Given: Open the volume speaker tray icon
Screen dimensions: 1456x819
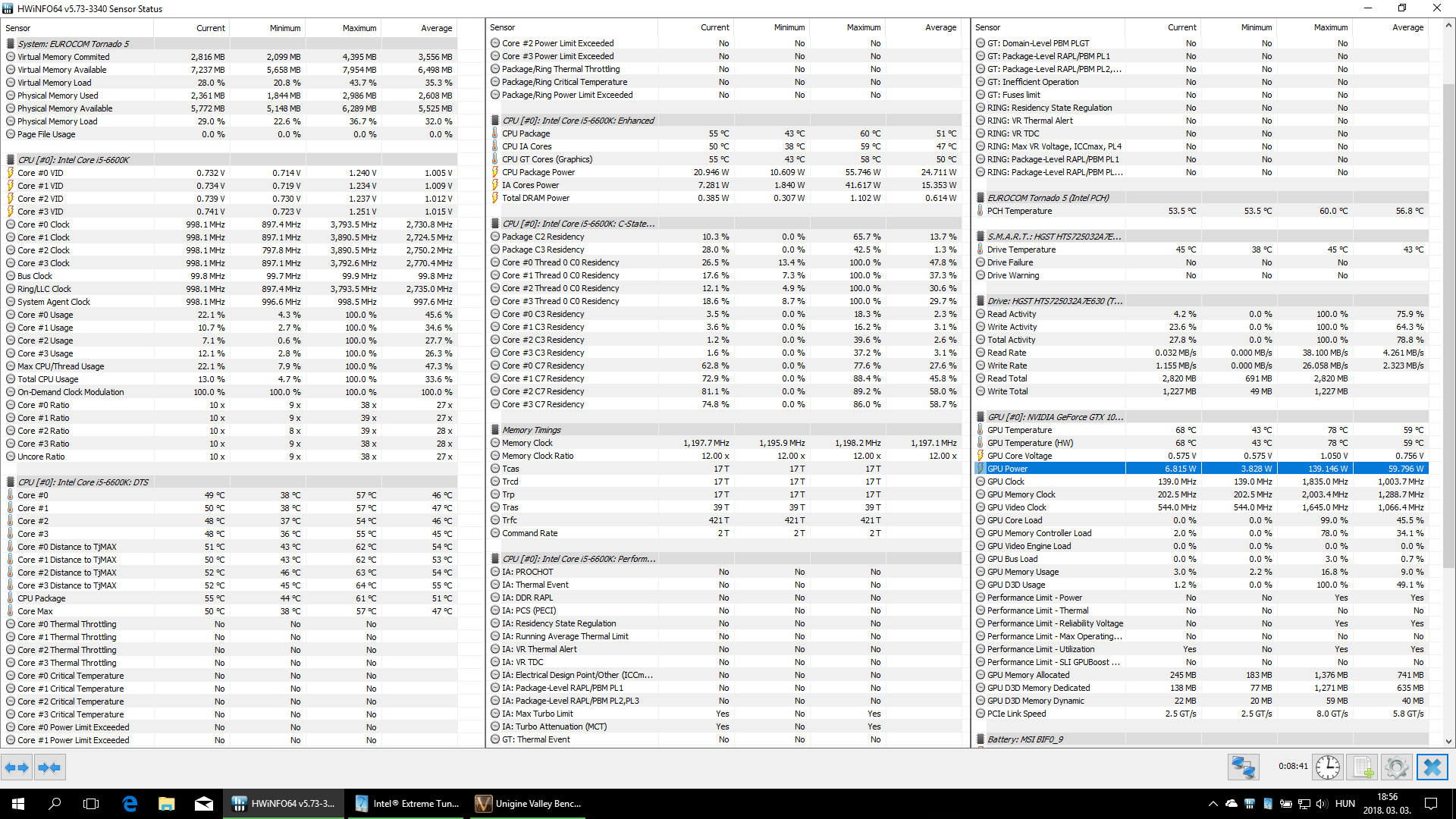Looking at the screenshot, I should [1322, 804].
